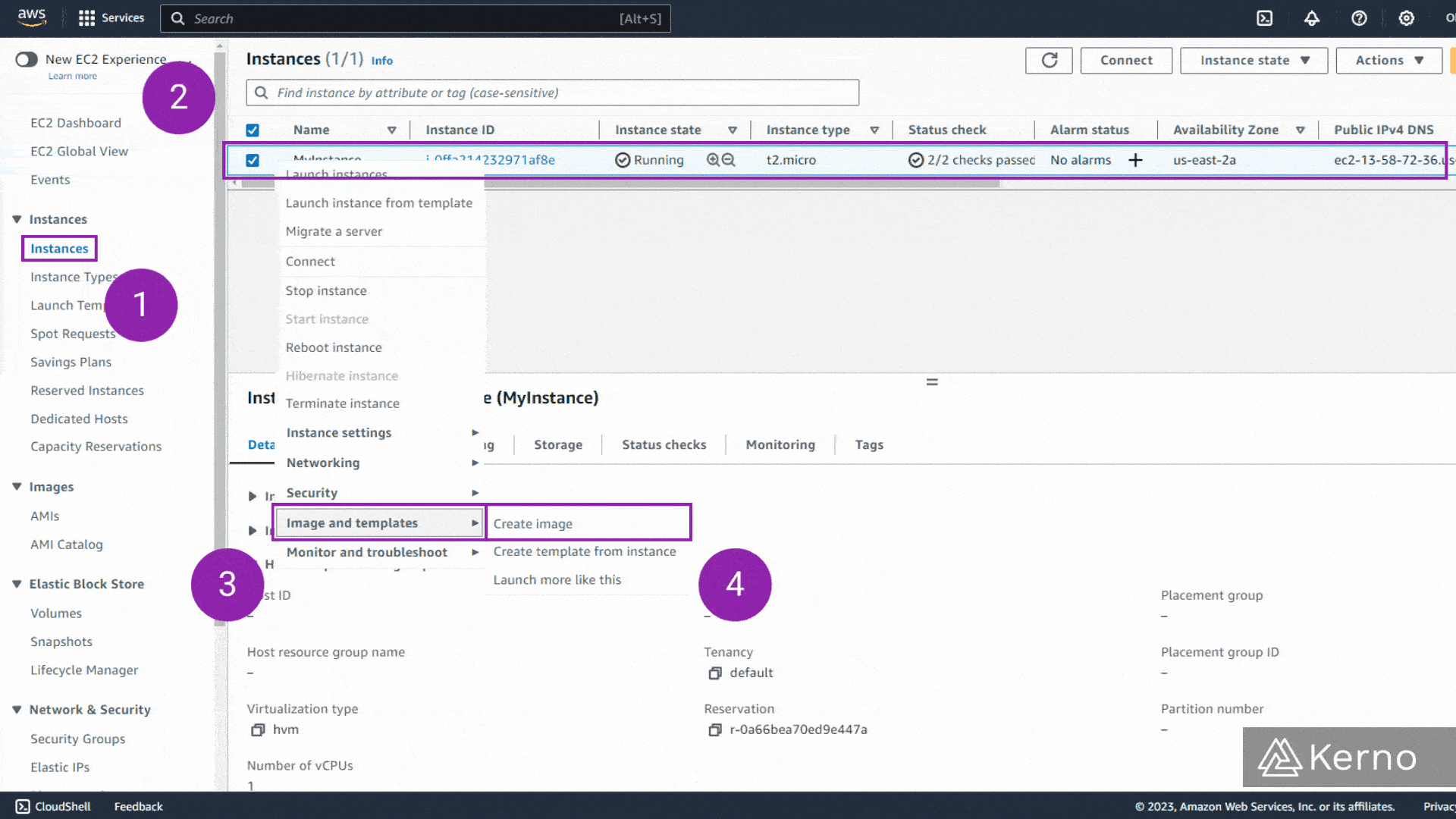
Task: Zoom in on instance state icon
Action: (713, 160)
